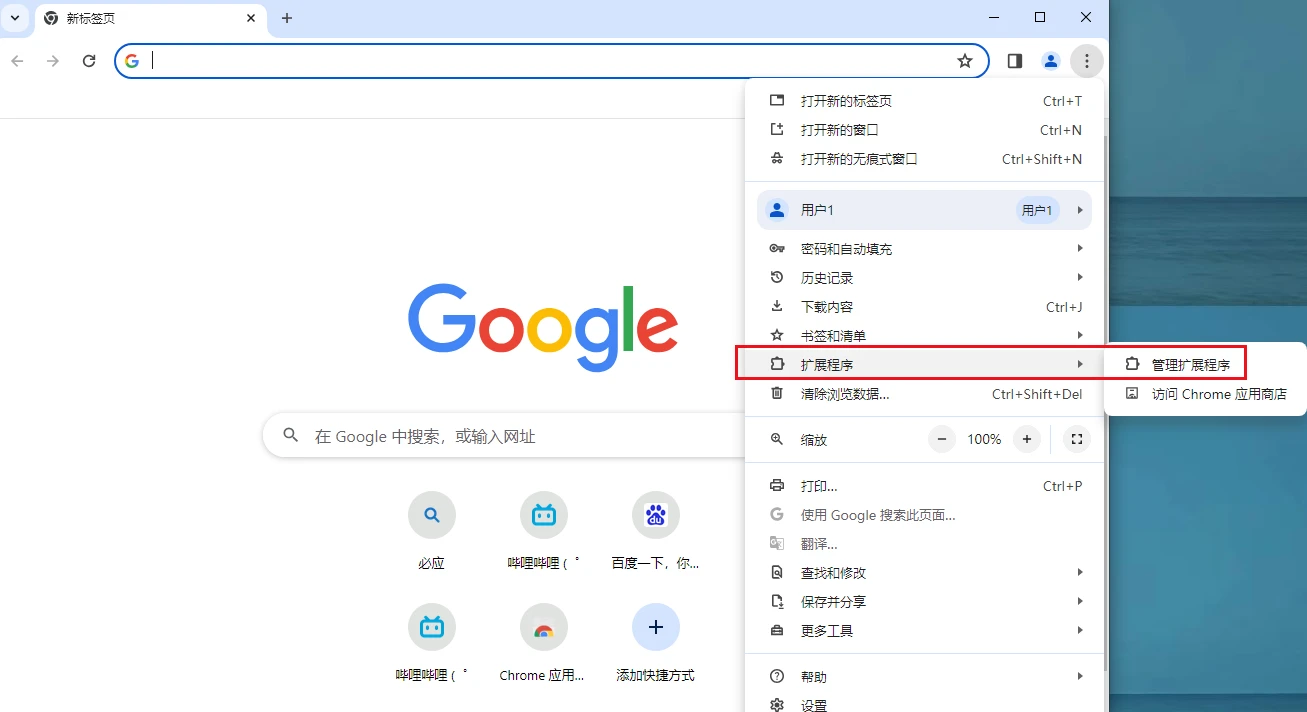Image resolution: width=1307 pixels, height=712 pixels.
Task: Open the side panel icon
Action: pos(1015,61)
